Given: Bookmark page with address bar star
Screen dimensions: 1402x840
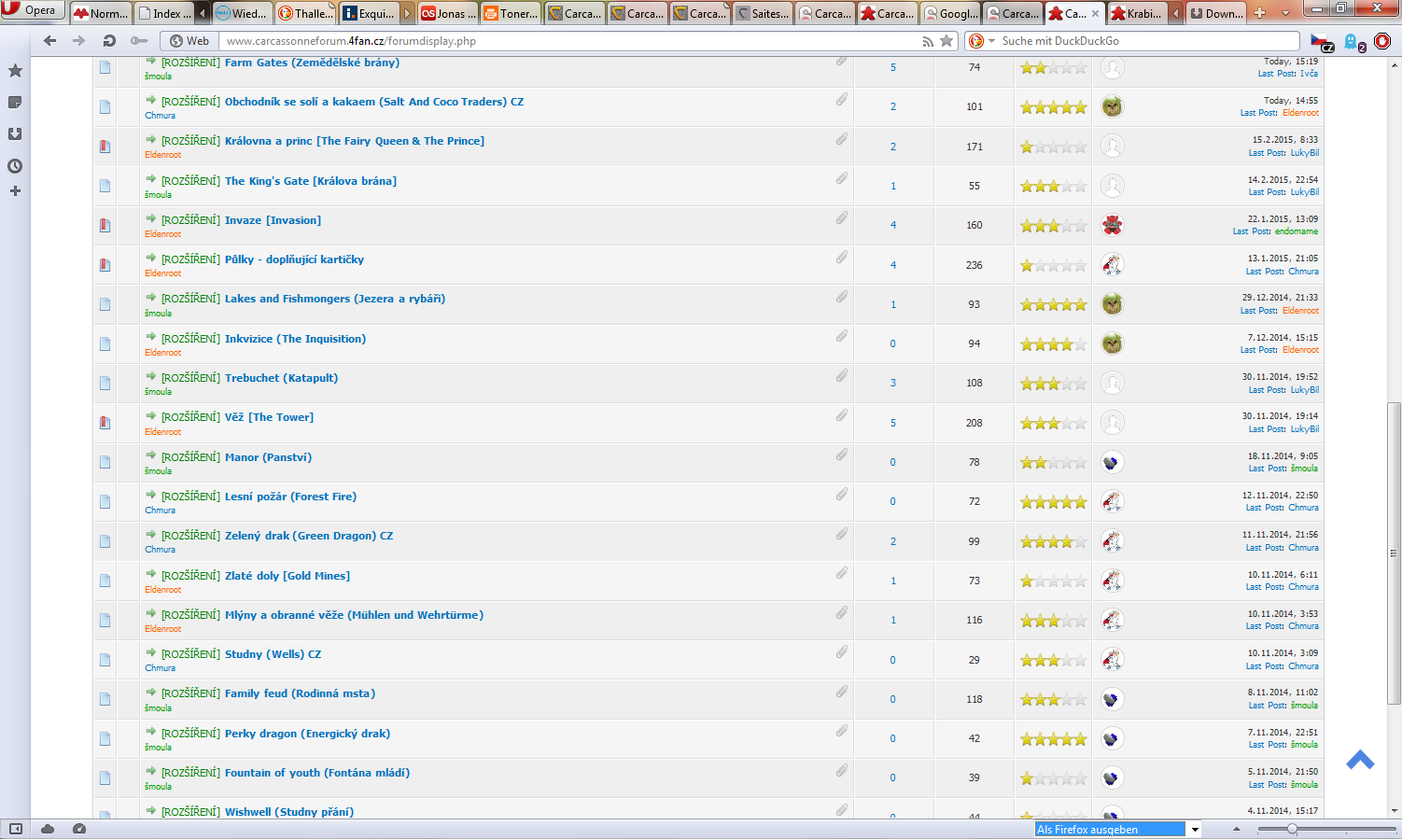Looking at the screenshot, I should point(946,41).
